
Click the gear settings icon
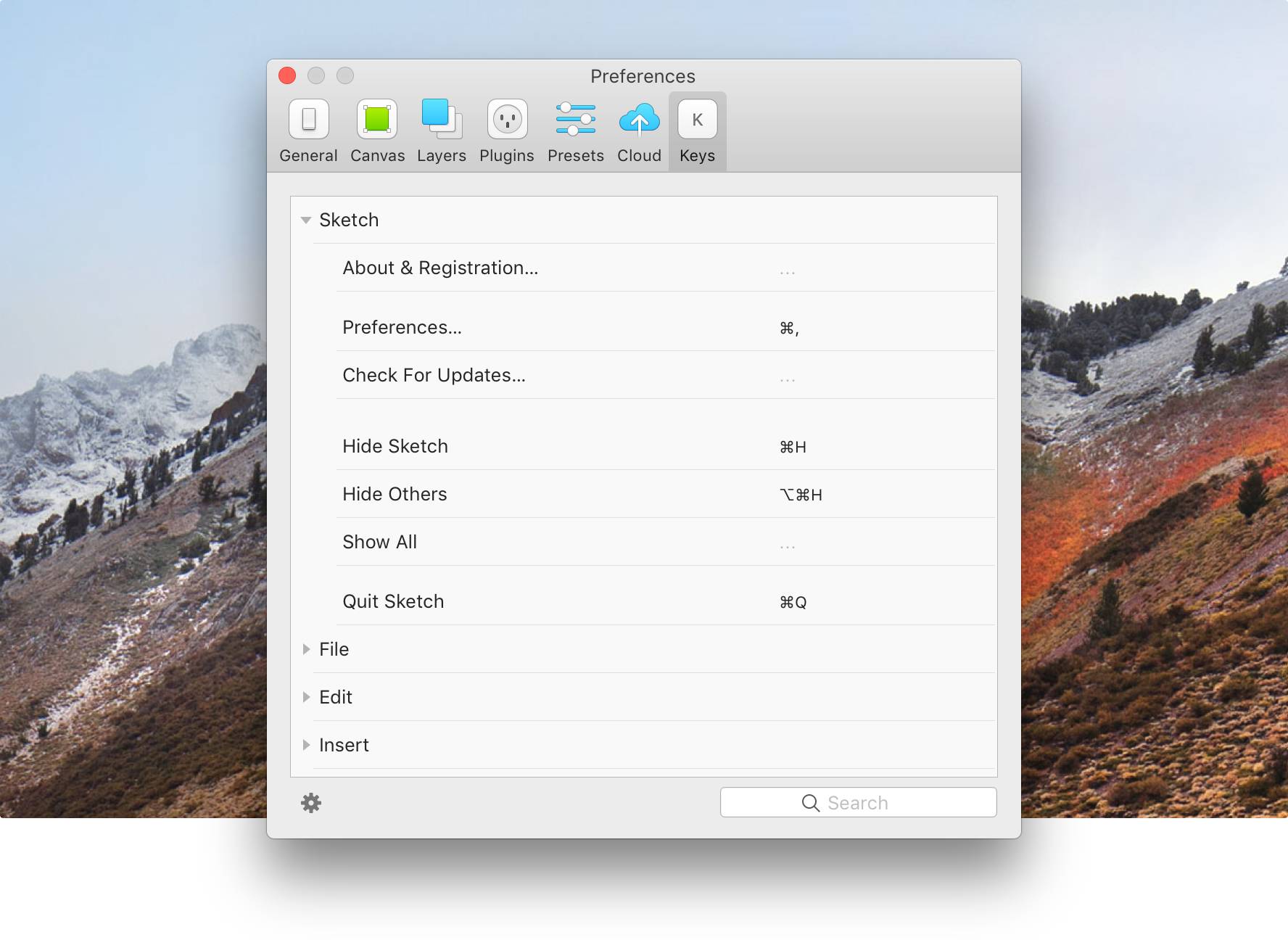[x=311, y=803]
